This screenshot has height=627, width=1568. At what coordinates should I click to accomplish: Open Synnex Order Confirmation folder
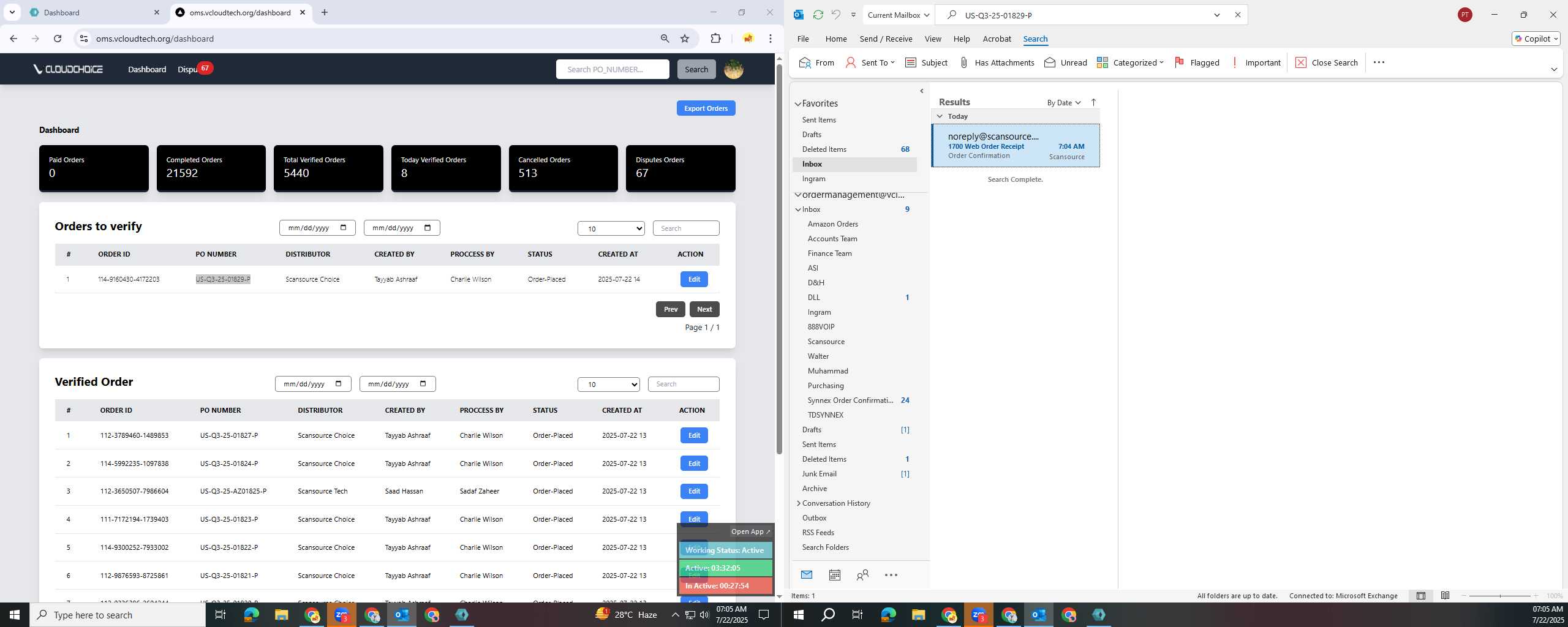click(850, 400)
